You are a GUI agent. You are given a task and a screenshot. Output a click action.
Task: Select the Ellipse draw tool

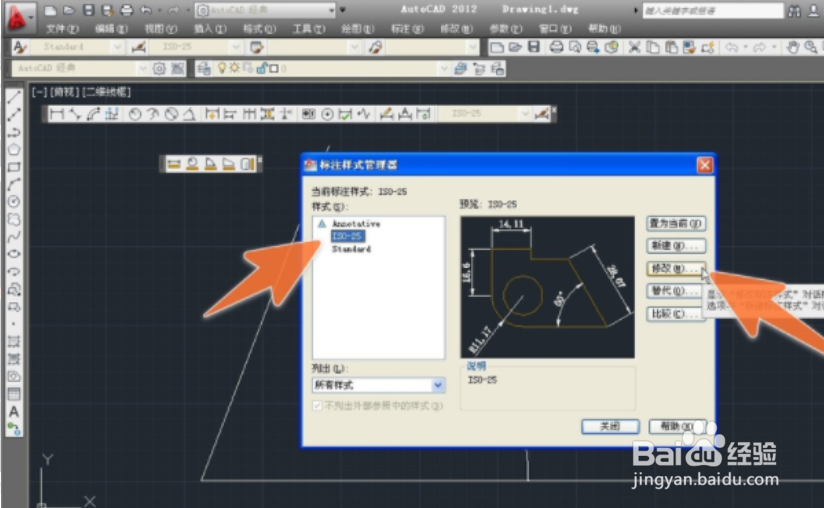pos(14,254)
